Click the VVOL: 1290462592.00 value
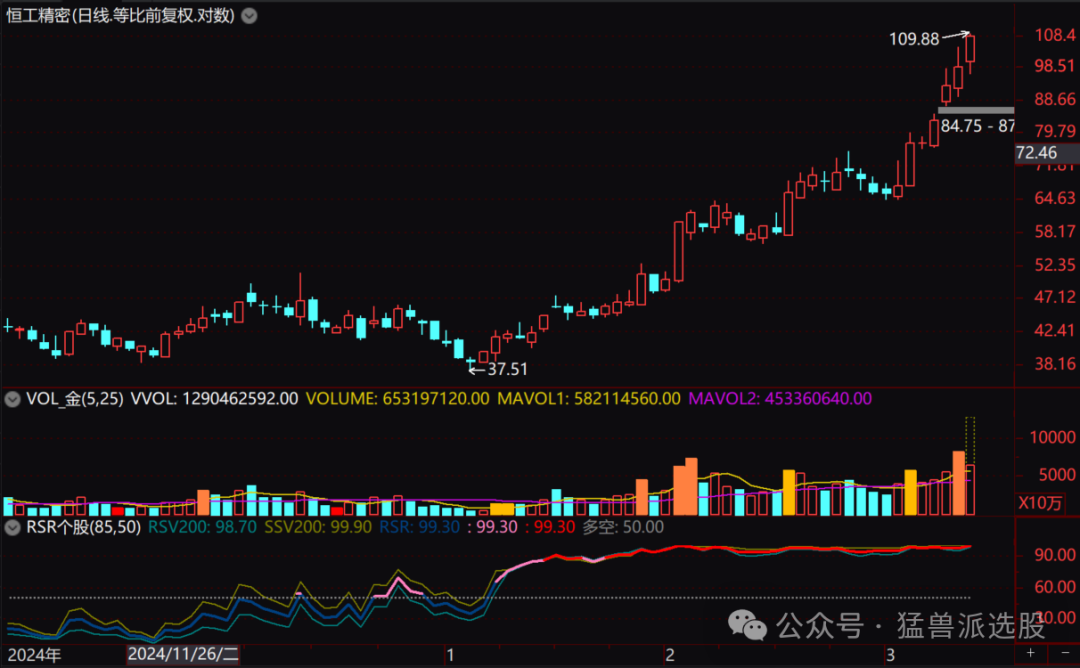 (214, 399)
